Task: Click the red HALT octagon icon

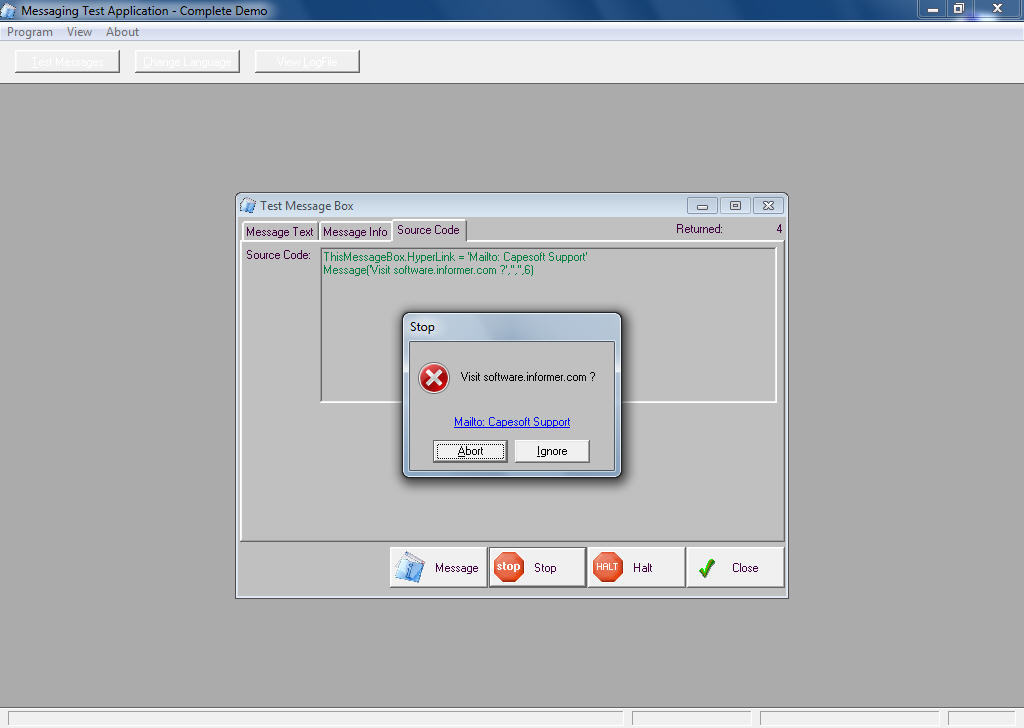Action: (x=607, y=567)
